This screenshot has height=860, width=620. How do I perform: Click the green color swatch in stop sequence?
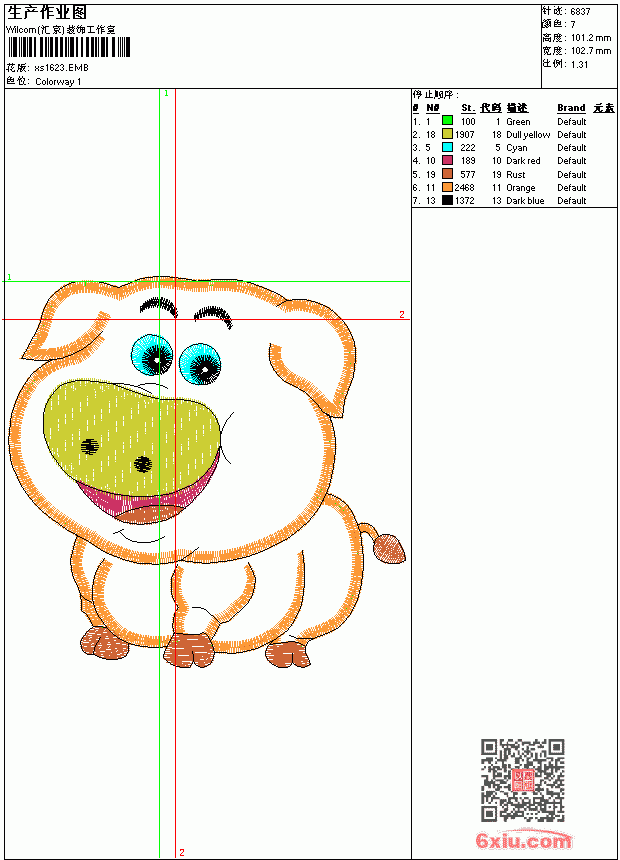click(x=447, y=121)
